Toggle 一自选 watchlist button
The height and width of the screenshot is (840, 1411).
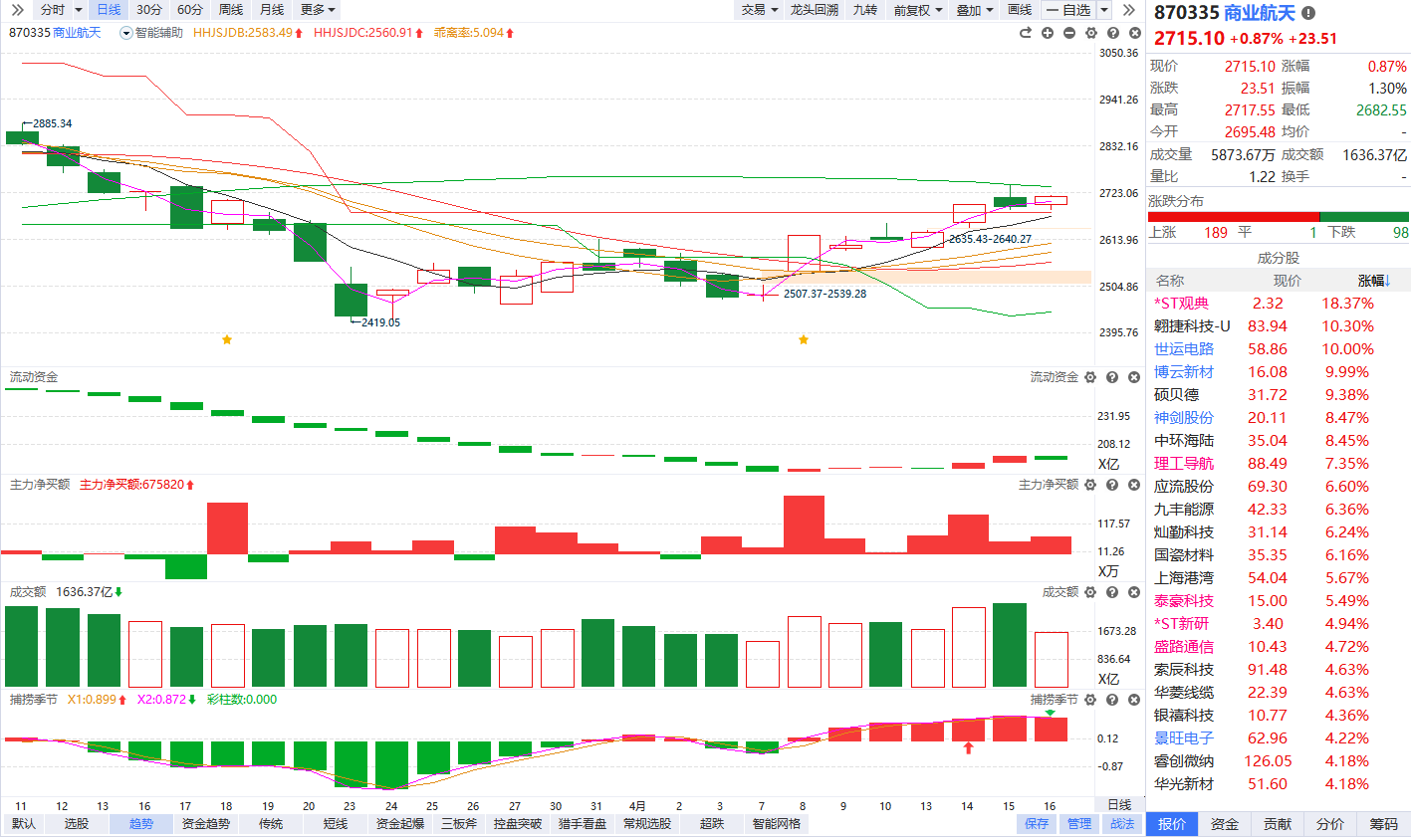(1068, 10)
